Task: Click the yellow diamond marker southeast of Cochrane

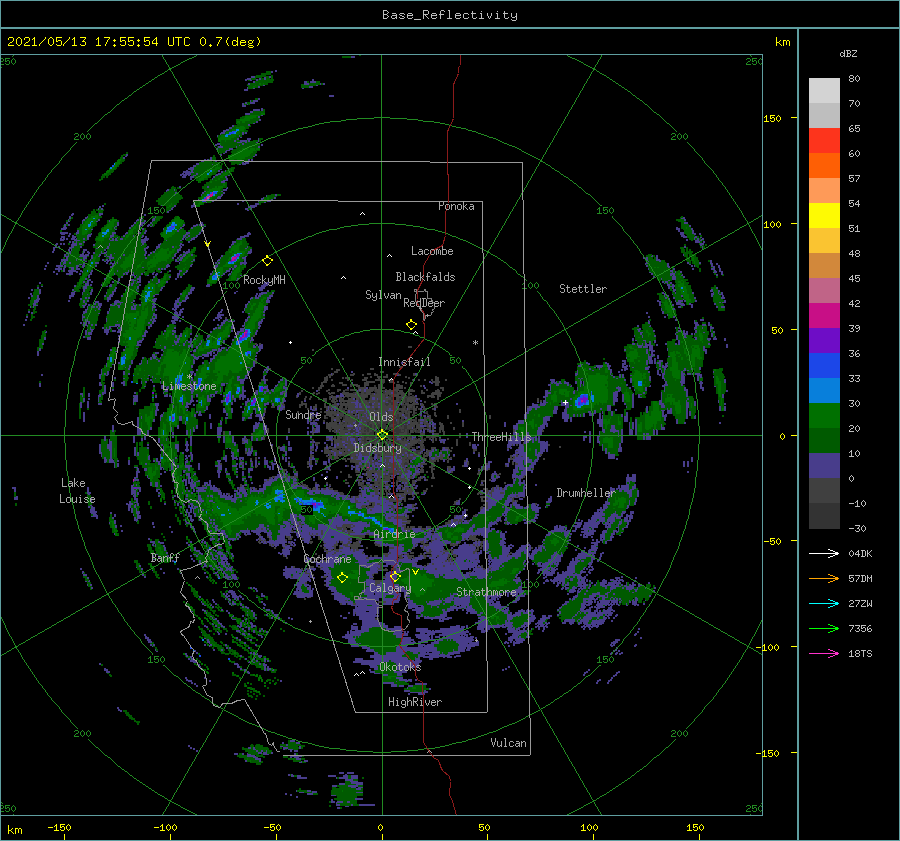Action: coord(343,578)
